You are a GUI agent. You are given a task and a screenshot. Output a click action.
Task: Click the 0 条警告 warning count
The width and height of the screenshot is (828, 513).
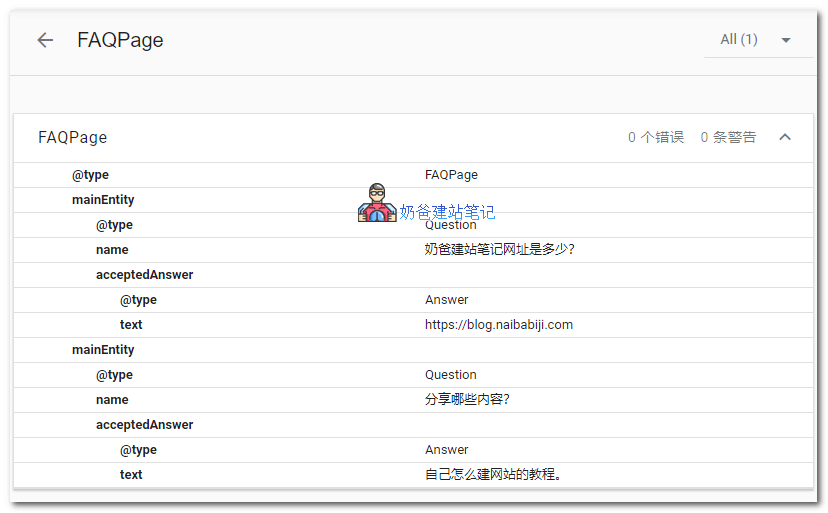[728, 137]
